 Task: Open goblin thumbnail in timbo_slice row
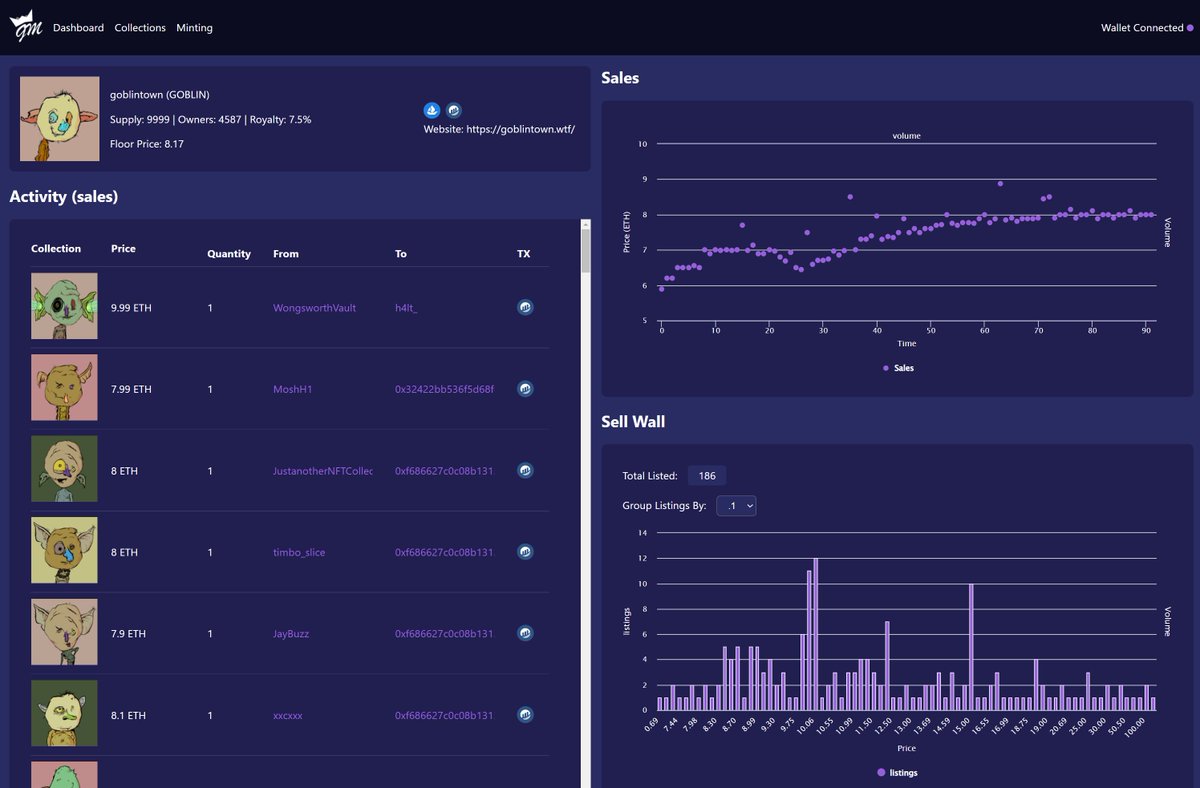64,550
